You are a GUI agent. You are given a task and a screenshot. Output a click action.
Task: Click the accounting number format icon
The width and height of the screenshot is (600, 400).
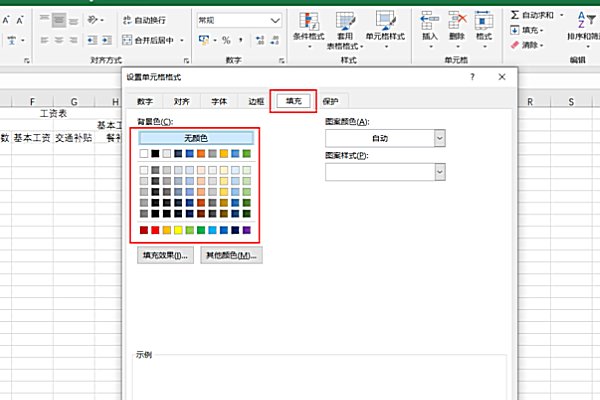(x=204, y=40)
